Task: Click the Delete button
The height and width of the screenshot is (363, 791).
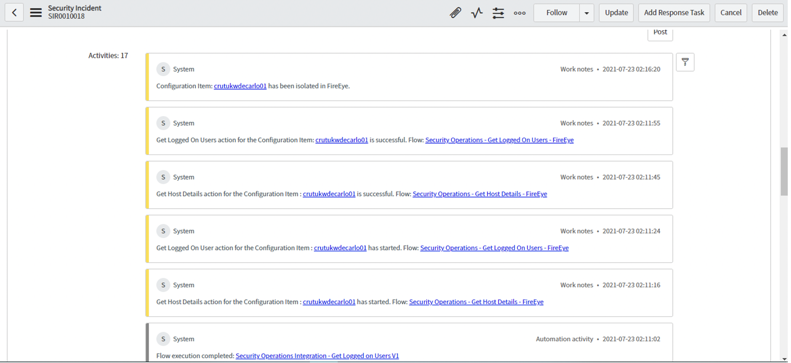Action: [768, 13]
